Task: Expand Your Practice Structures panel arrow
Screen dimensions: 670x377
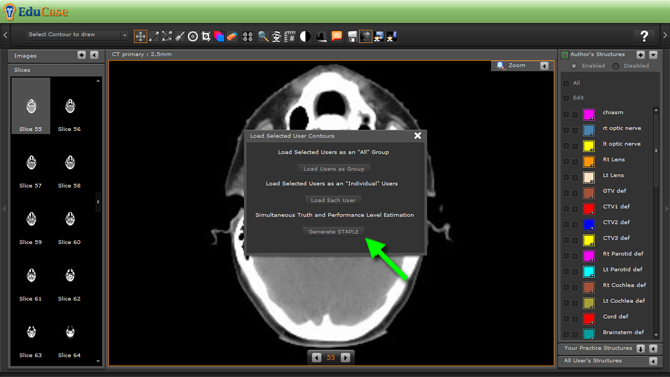Action: pyautogui.click(x=653, y=348)
